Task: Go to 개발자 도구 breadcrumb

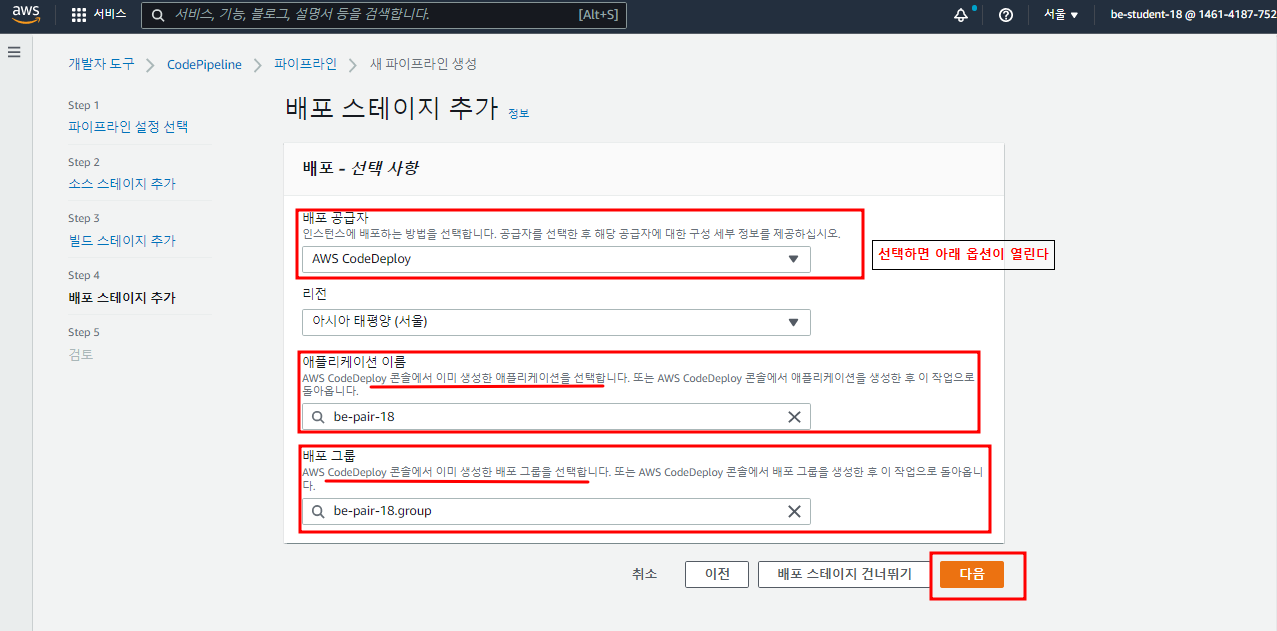Action: pos(101,64)
